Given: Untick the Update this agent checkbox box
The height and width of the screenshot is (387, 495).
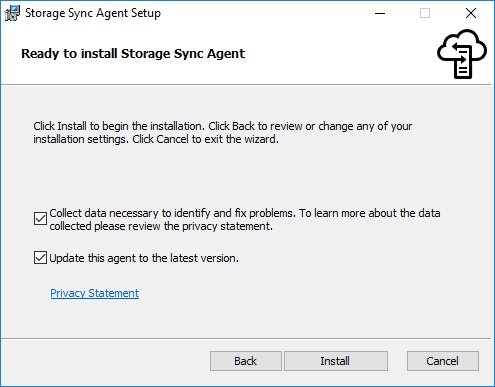Looking at the screenshot, I should coord(40,258).
